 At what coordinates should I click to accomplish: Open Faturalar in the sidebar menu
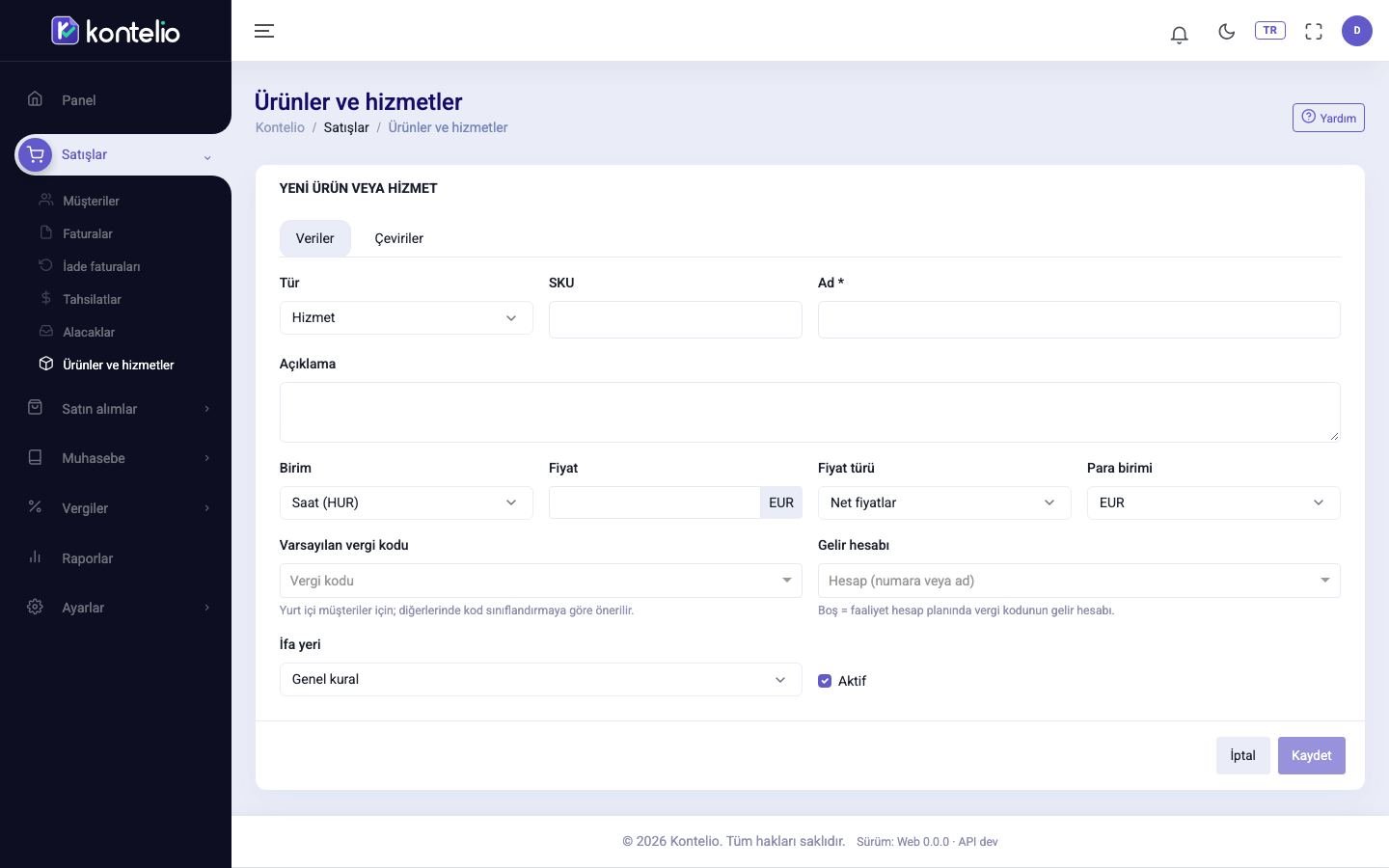pyautogui.click(x=88, y=233)
